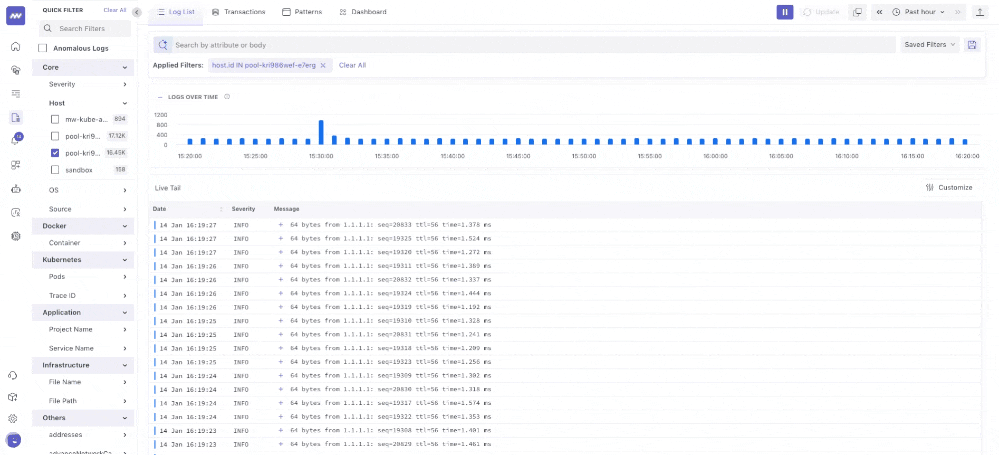999x455 pixels.
Task: Click the Middleware logo icon
Action: pos(15,14)
